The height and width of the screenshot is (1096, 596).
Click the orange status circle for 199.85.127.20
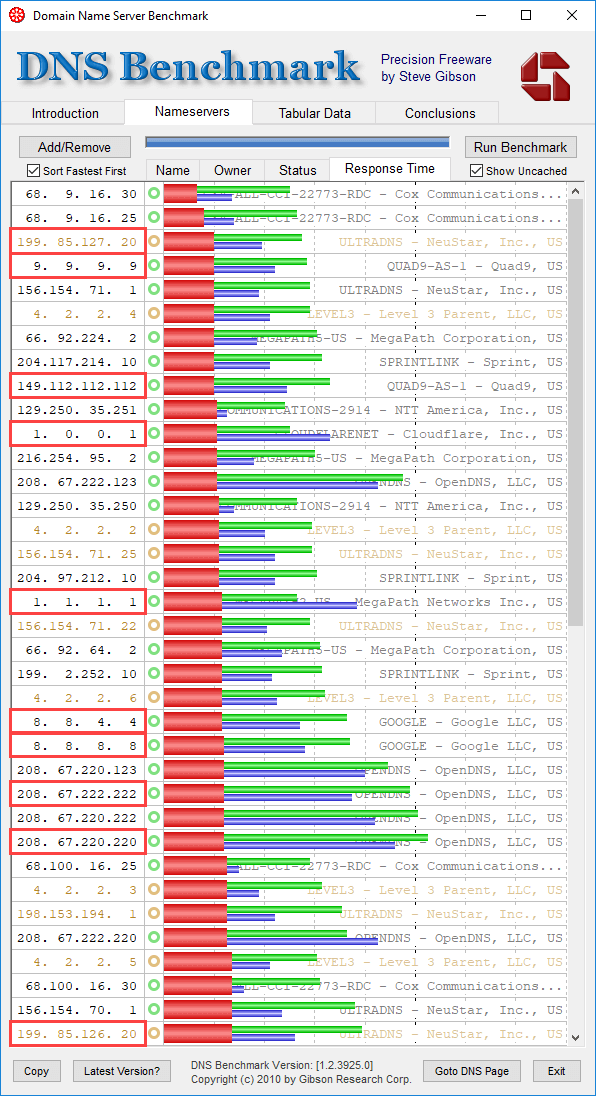pyautogui.click(x=154, y=242)
